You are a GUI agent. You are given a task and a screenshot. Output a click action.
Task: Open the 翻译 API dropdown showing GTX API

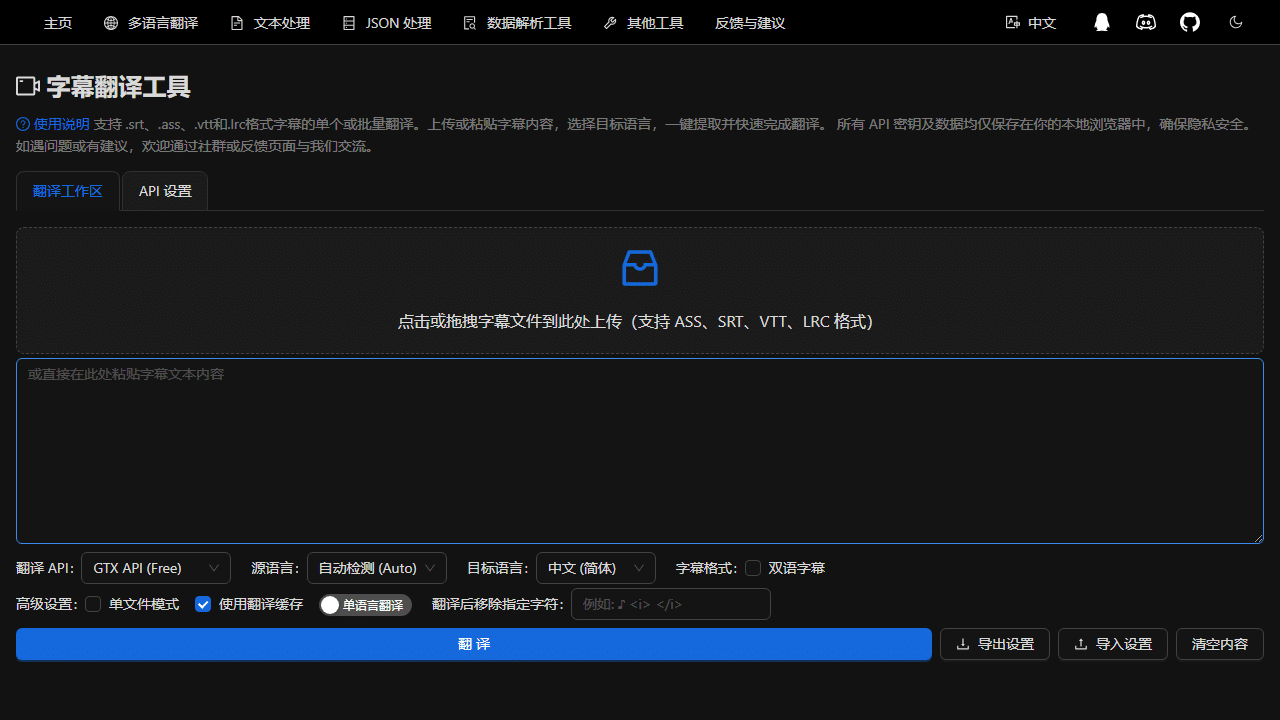point(156,568)
